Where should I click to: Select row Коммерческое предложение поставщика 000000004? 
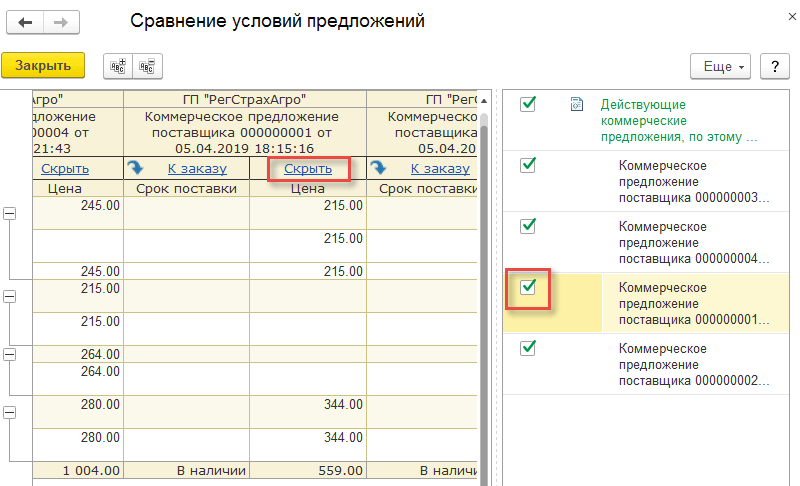[x=646, y=242]
